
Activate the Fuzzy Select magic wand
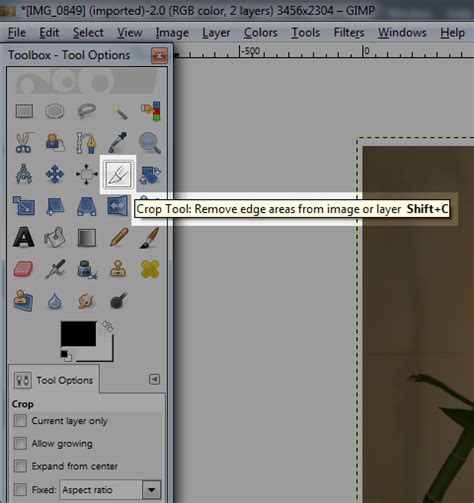(119, 111)
